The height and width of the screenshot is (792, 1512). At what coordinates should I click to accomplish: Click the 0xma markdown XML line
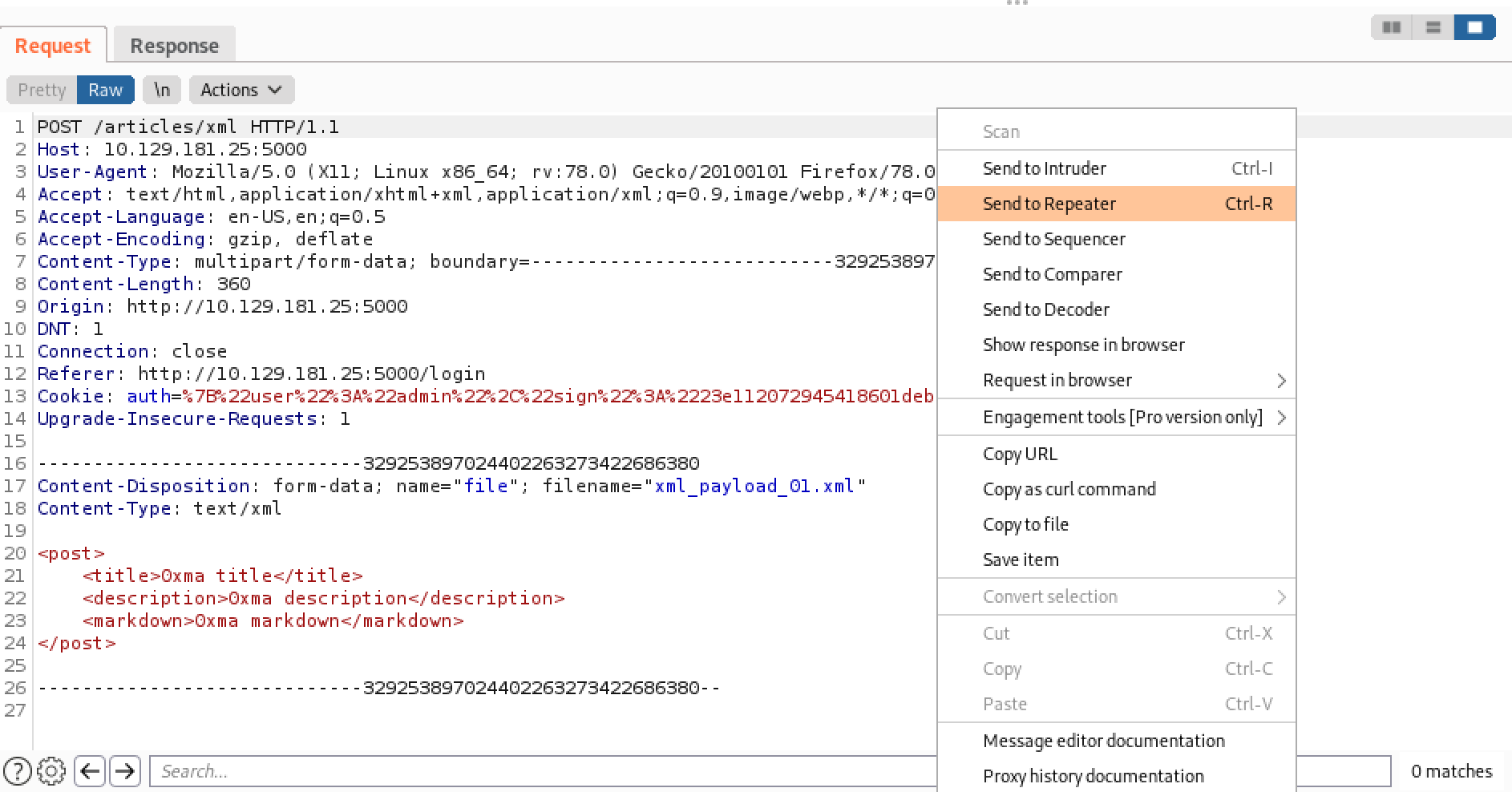click(x=273, y=620)
